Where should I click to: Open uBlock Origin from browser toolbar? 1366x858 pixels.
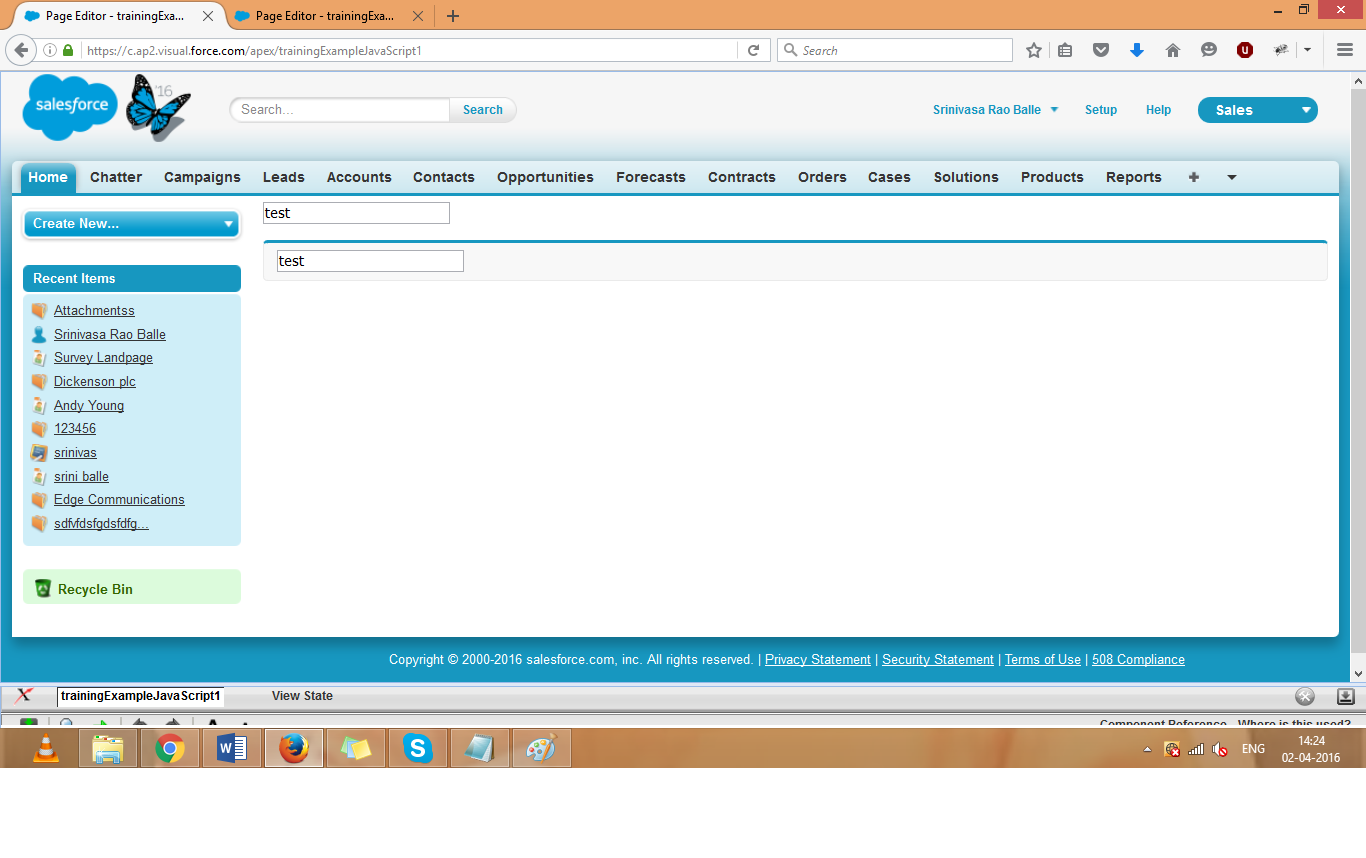click(1244, 49)
